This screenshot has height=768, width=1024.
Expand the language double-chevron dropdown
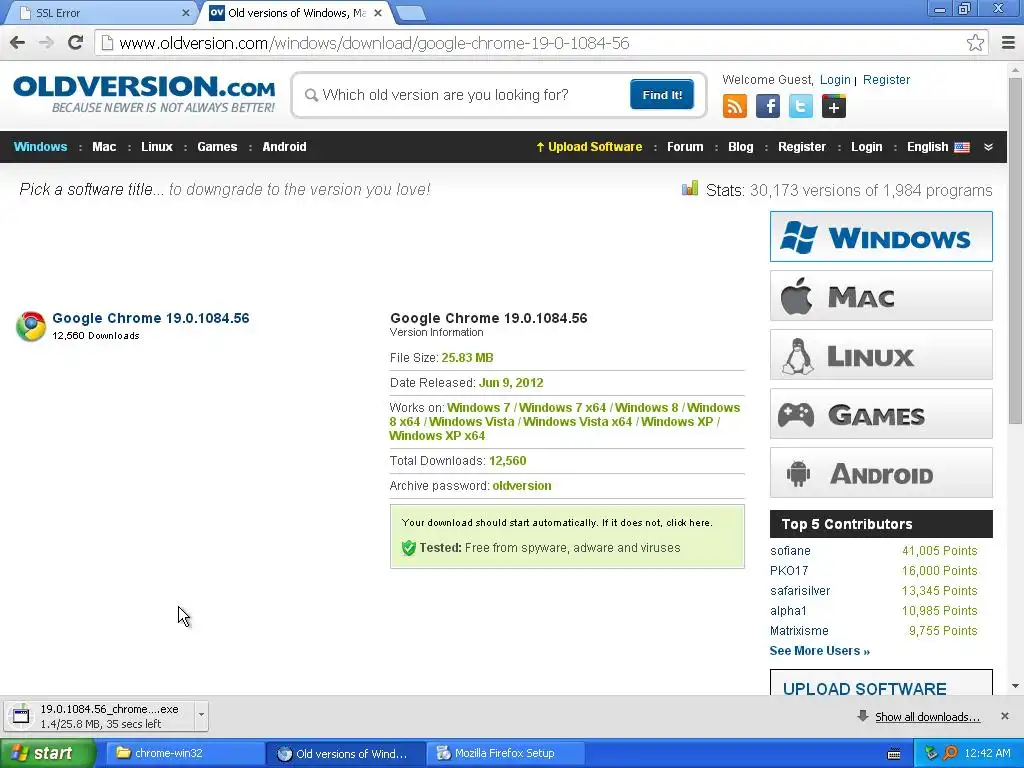988,147
